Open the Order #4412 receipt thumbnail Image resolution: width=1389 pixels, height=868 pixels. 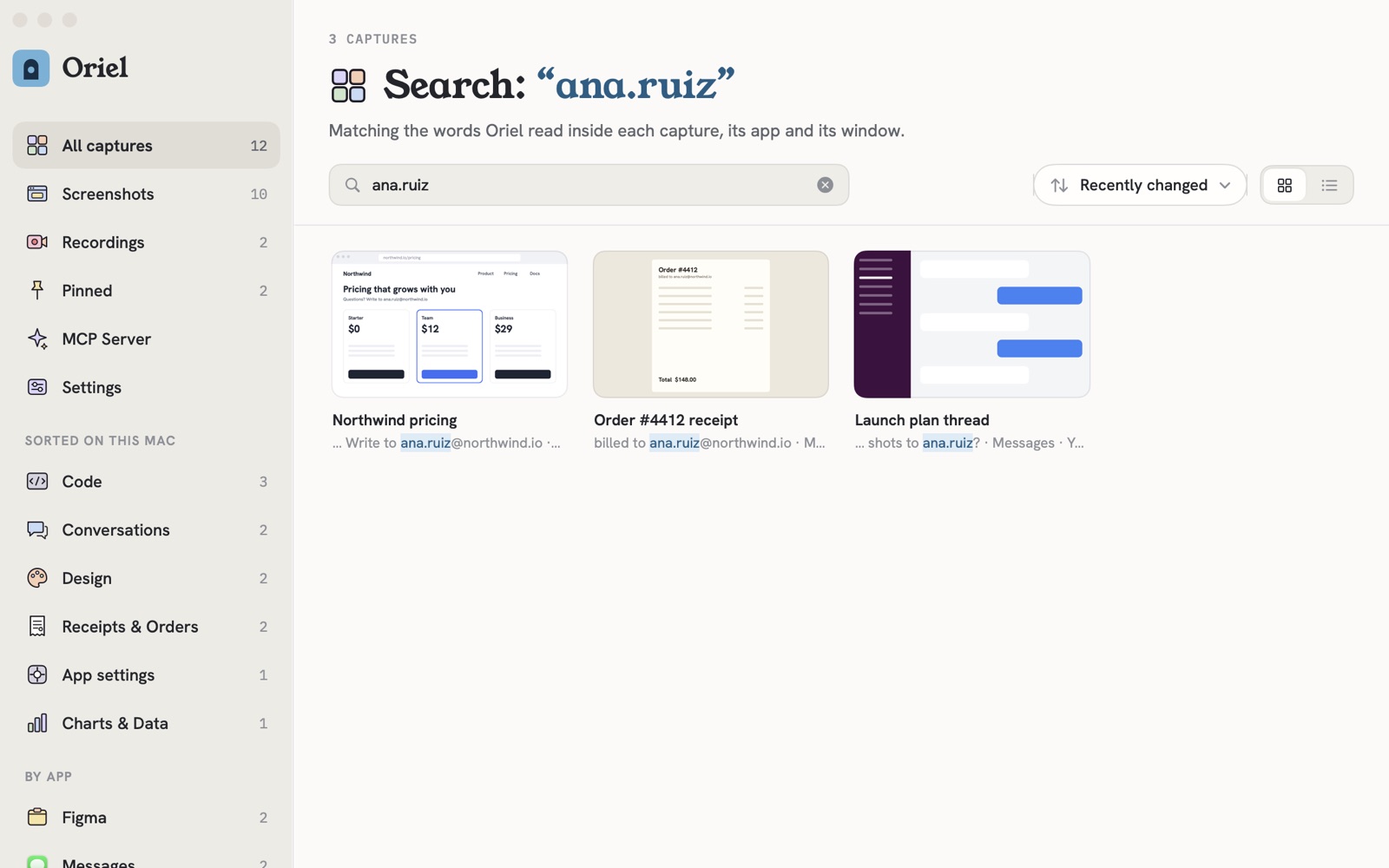[x=710, y=324]
